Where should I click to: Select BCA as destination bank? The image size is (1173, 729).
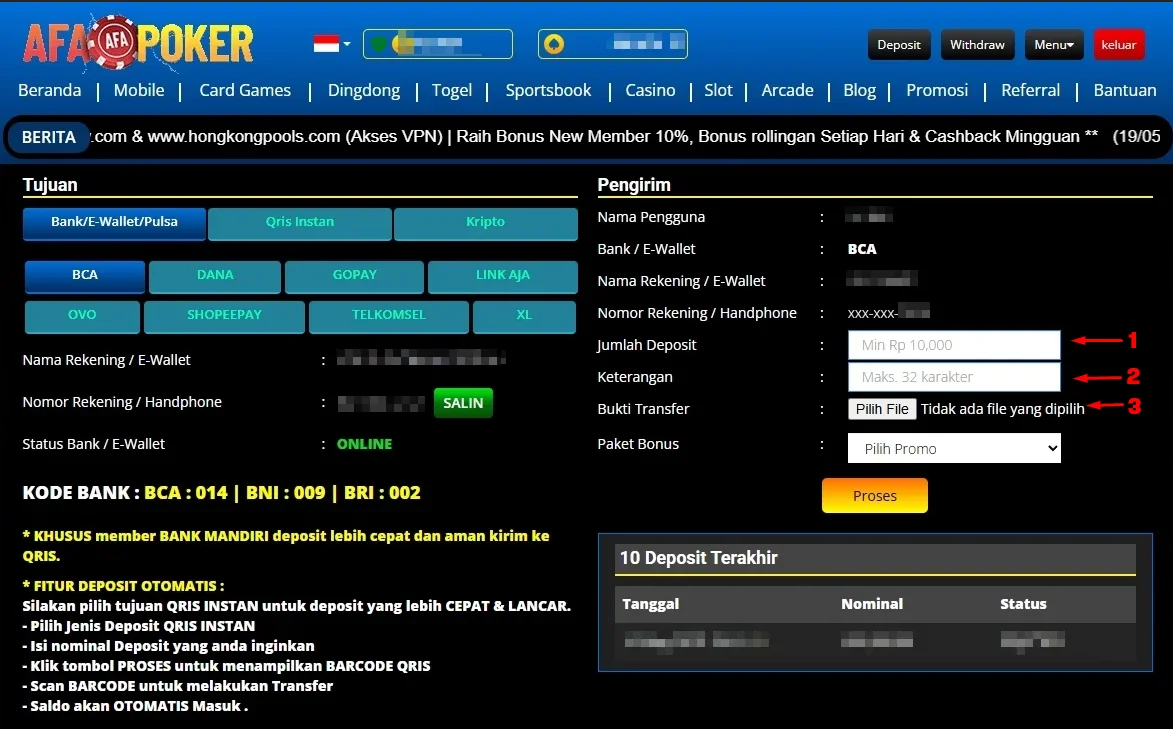coord(85,276)
